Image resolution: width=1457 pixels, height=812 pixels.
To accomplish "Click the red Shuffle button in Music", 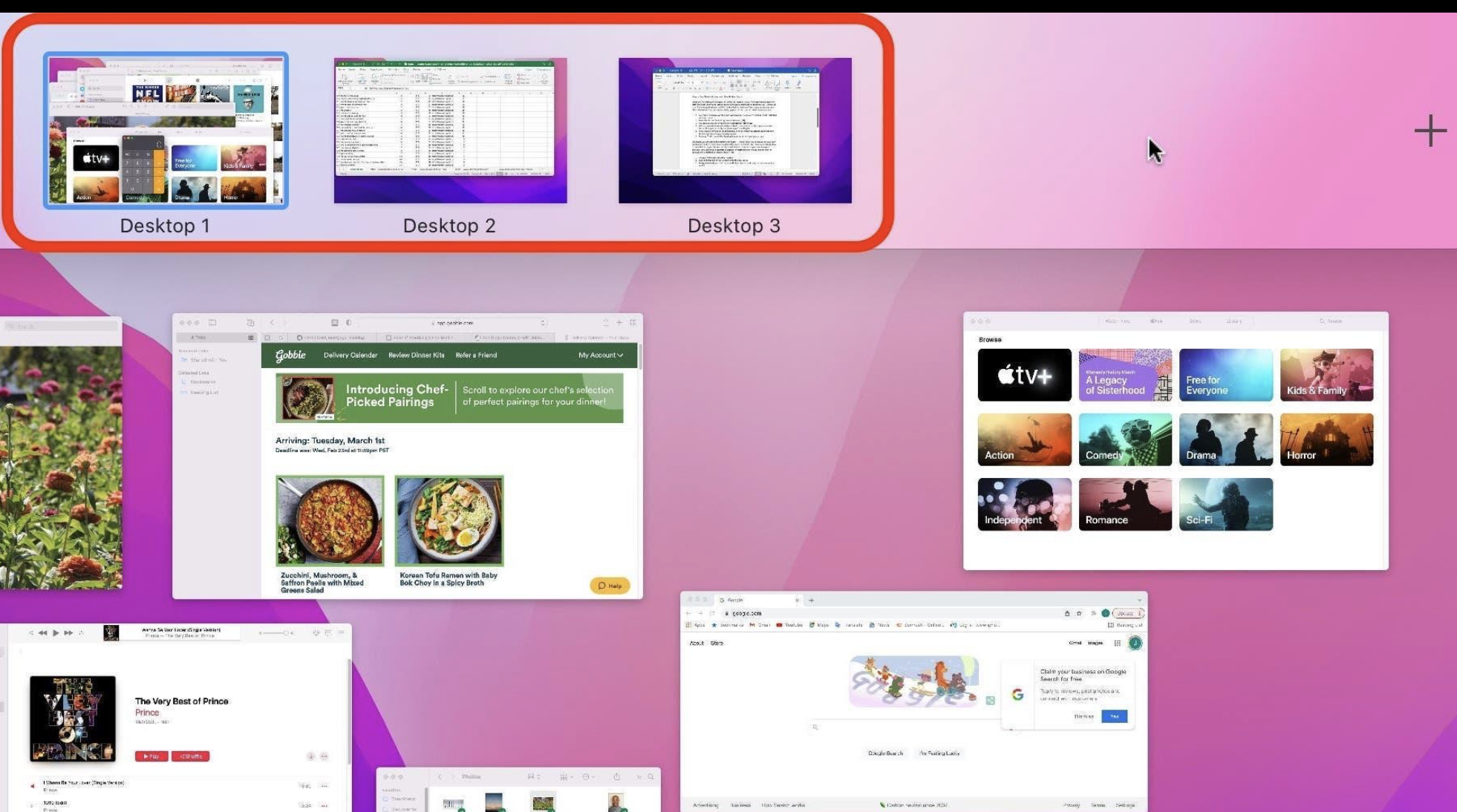I will pos(190,756).
